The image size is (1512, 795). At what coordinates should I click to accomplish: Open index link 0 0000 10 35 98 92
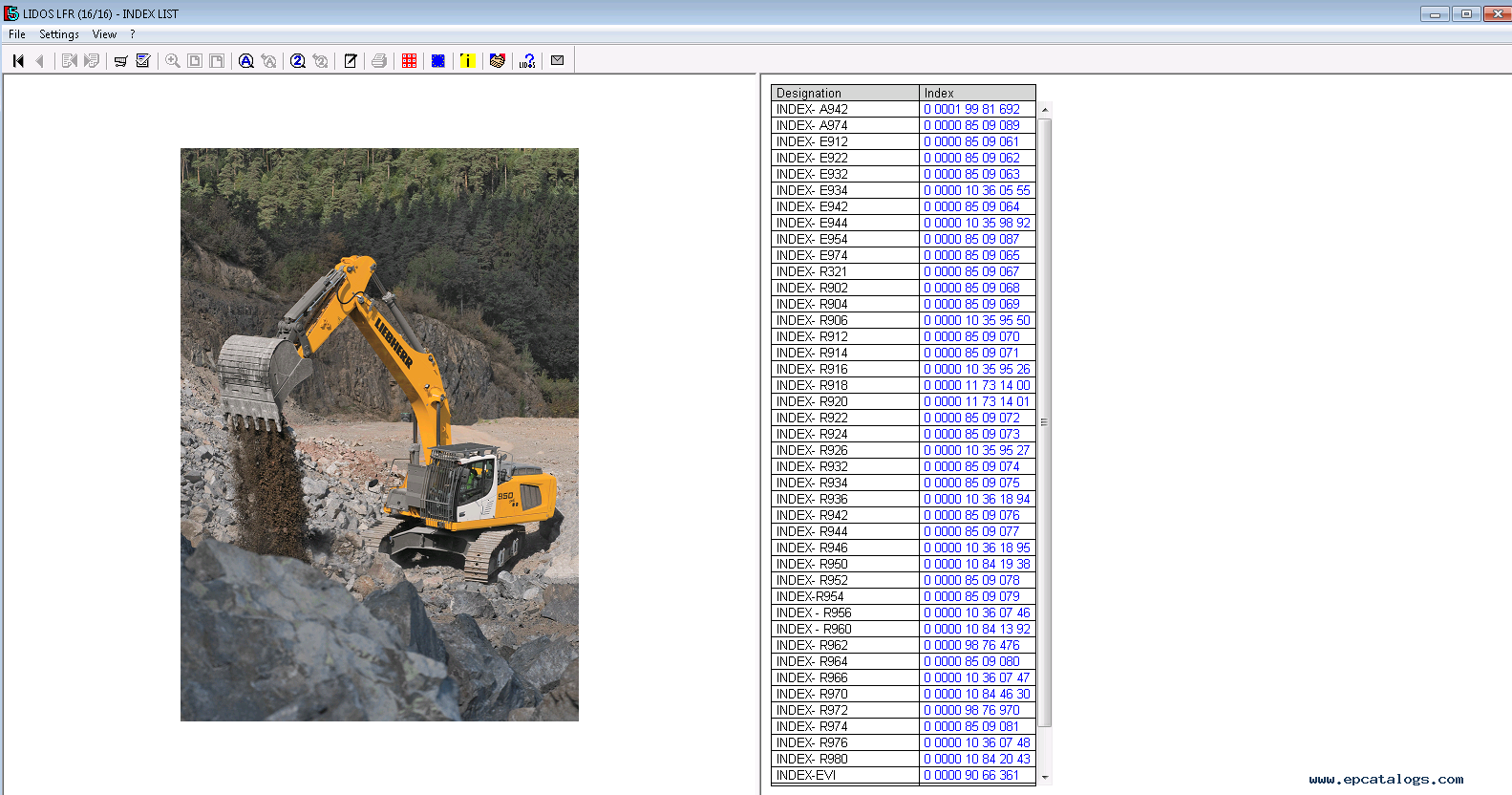tap(976, 223)
